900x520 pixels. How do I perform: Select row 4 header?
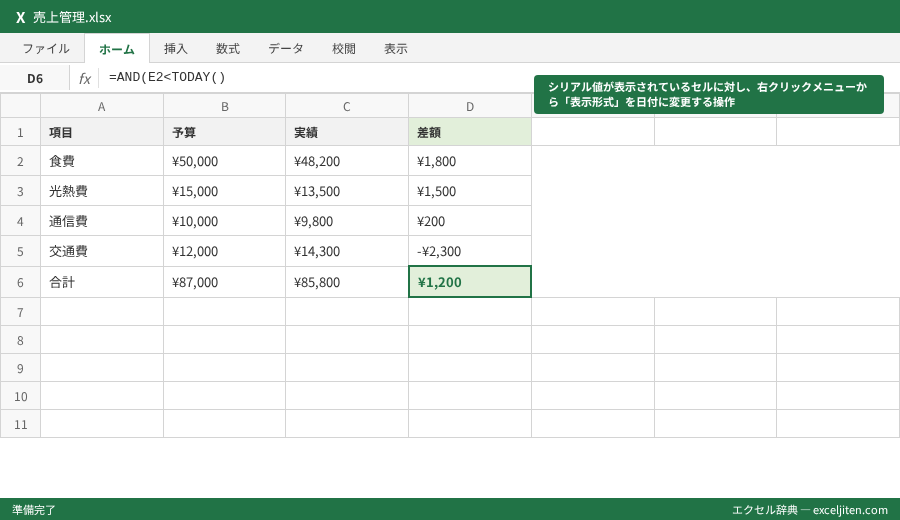point(20,220)
